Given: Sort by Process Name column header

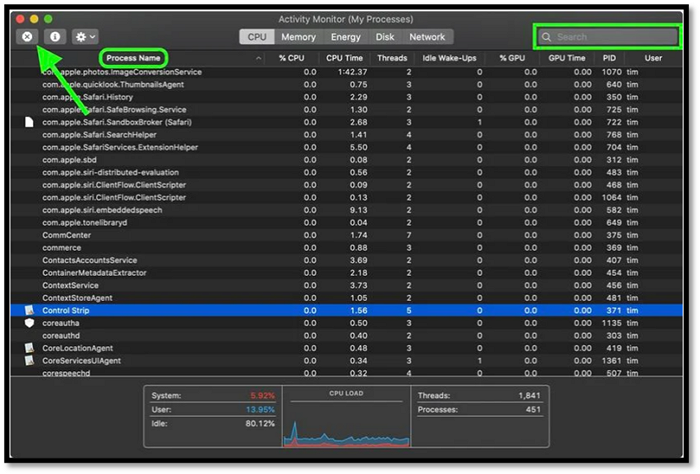Looking at the screenshot, I should click(133, 58).
